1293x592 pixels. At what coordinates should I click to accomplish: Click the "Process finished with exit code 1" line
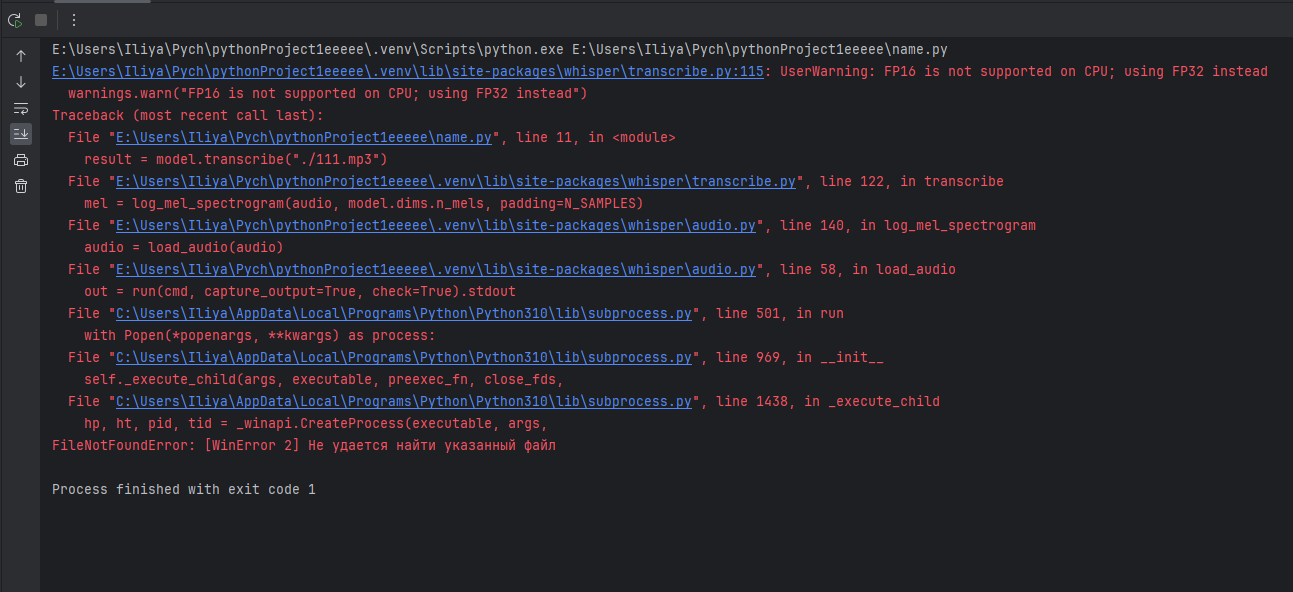[184, 490]
